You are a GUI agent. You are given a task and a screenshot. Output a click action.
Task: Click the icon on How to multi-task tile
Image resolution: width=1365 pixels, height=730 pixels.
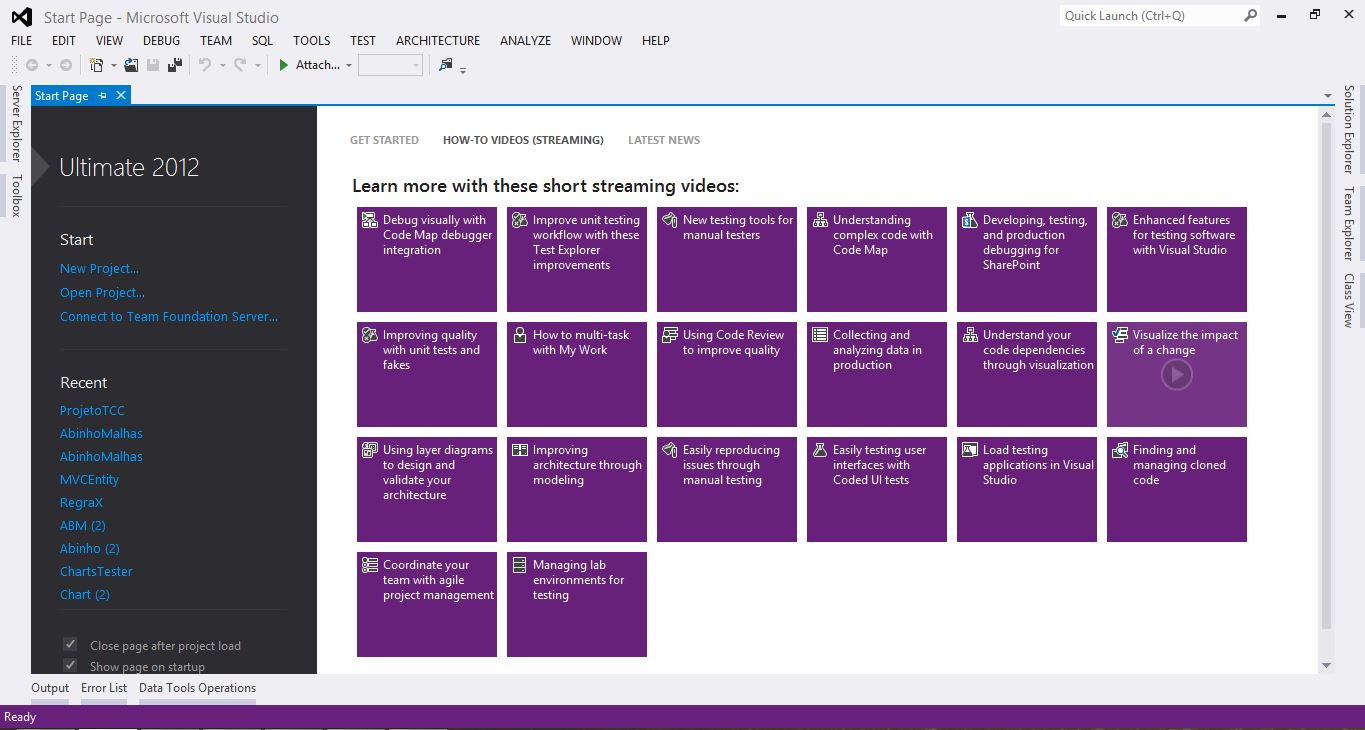pyautogui.click(x=520, y=335)
